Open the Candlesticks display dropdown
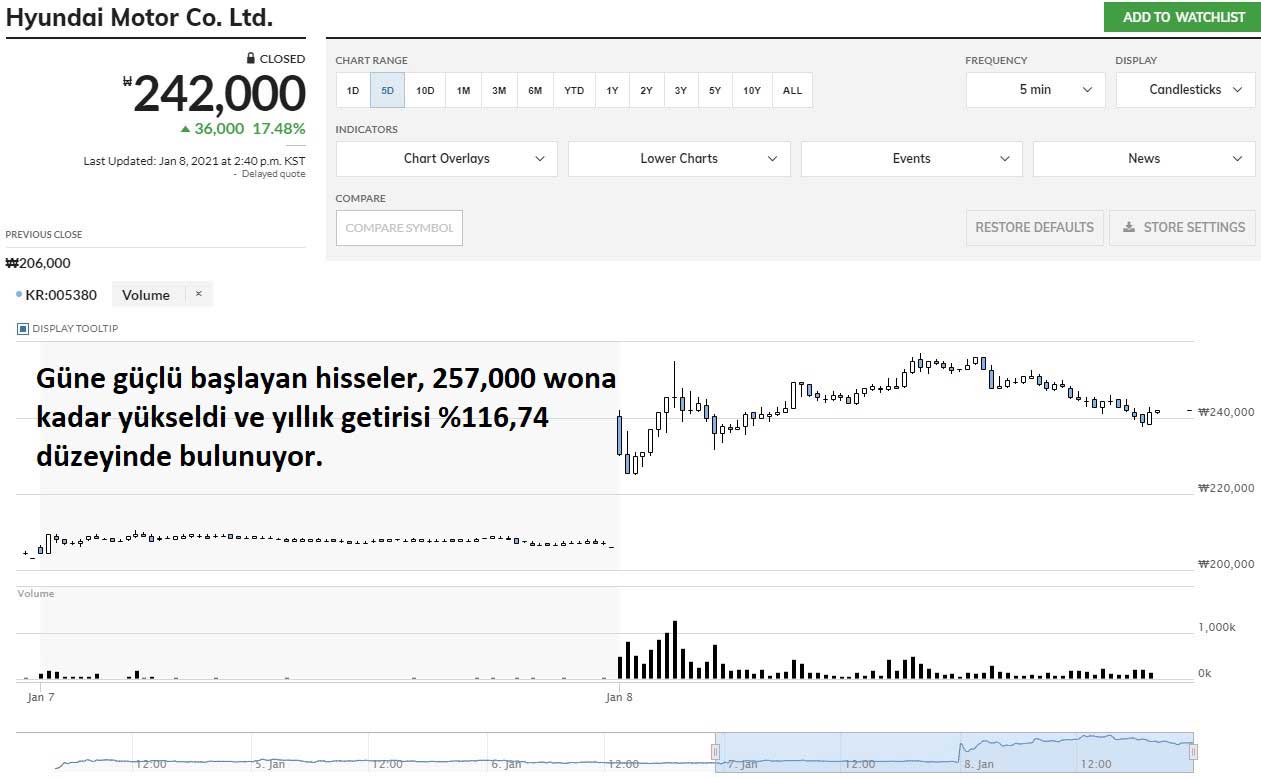1261x778 pixels. coord(1185,90)
